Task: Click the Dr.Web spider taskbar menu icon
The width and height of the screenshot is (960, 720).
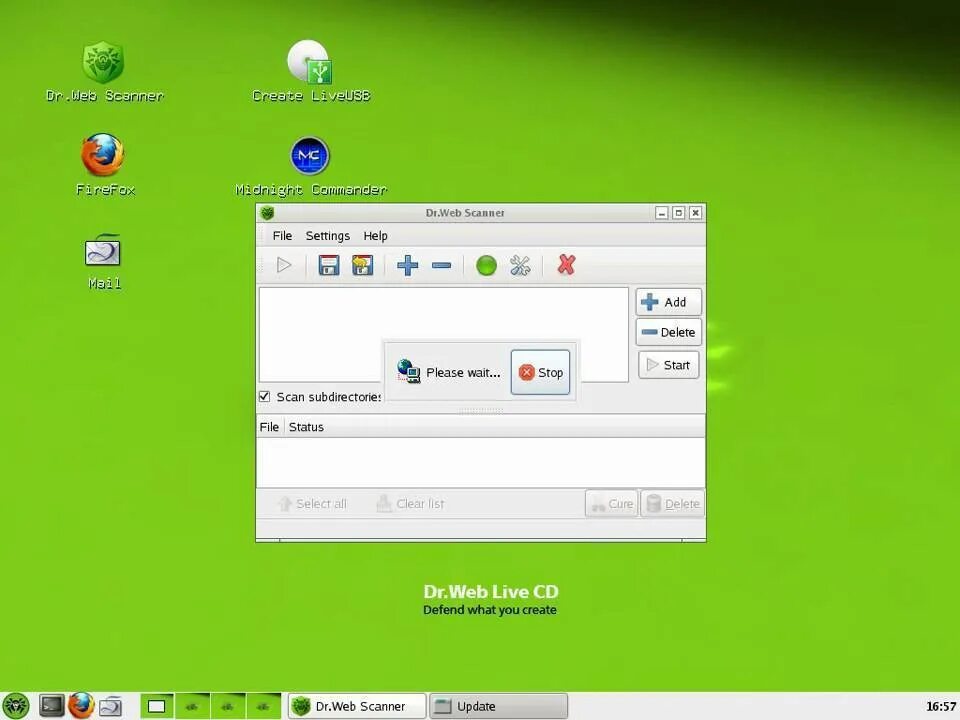Action: [x=16, y=706]
